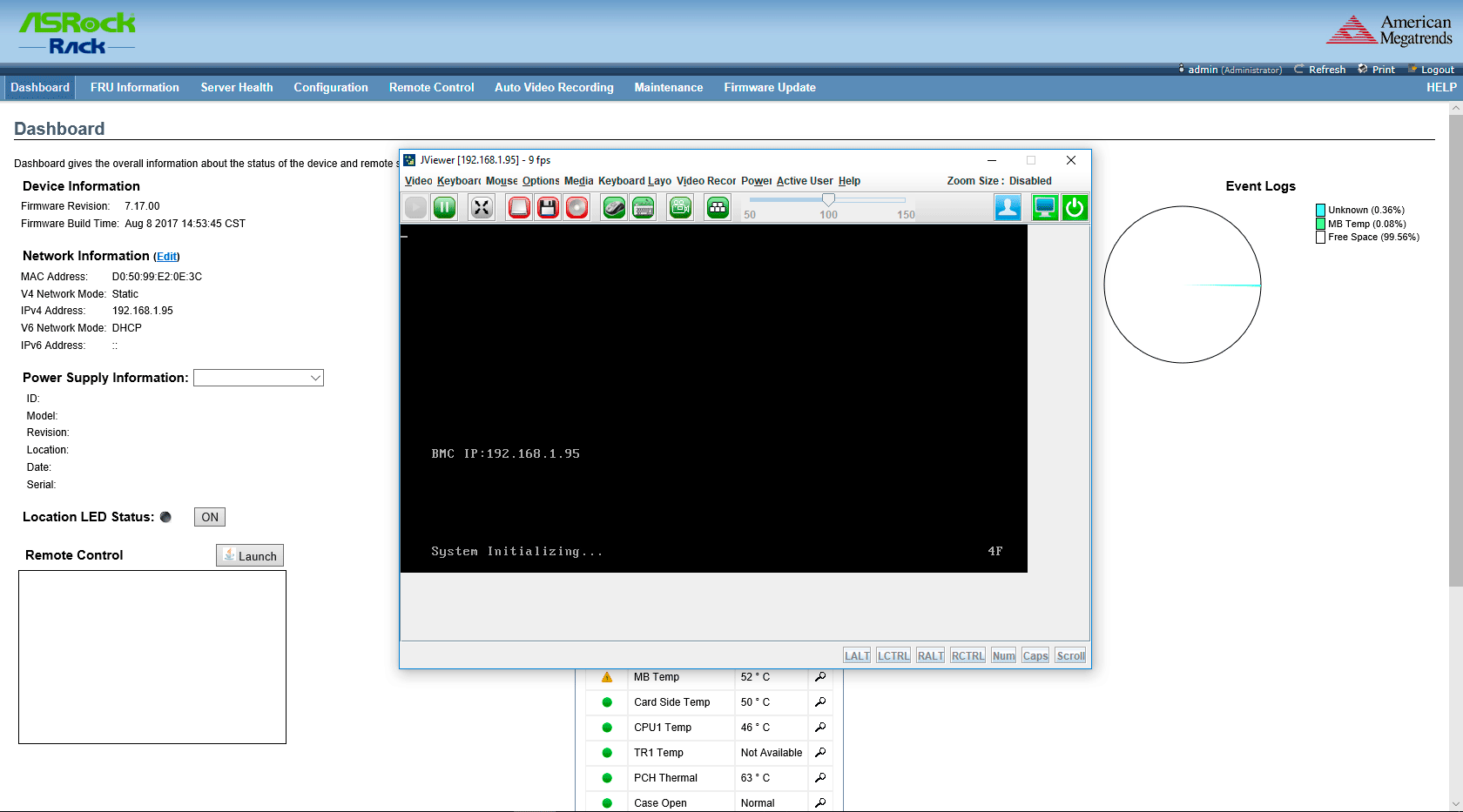
Task: Click the green soft keyboard icon
Action: [x=643, y=207]
